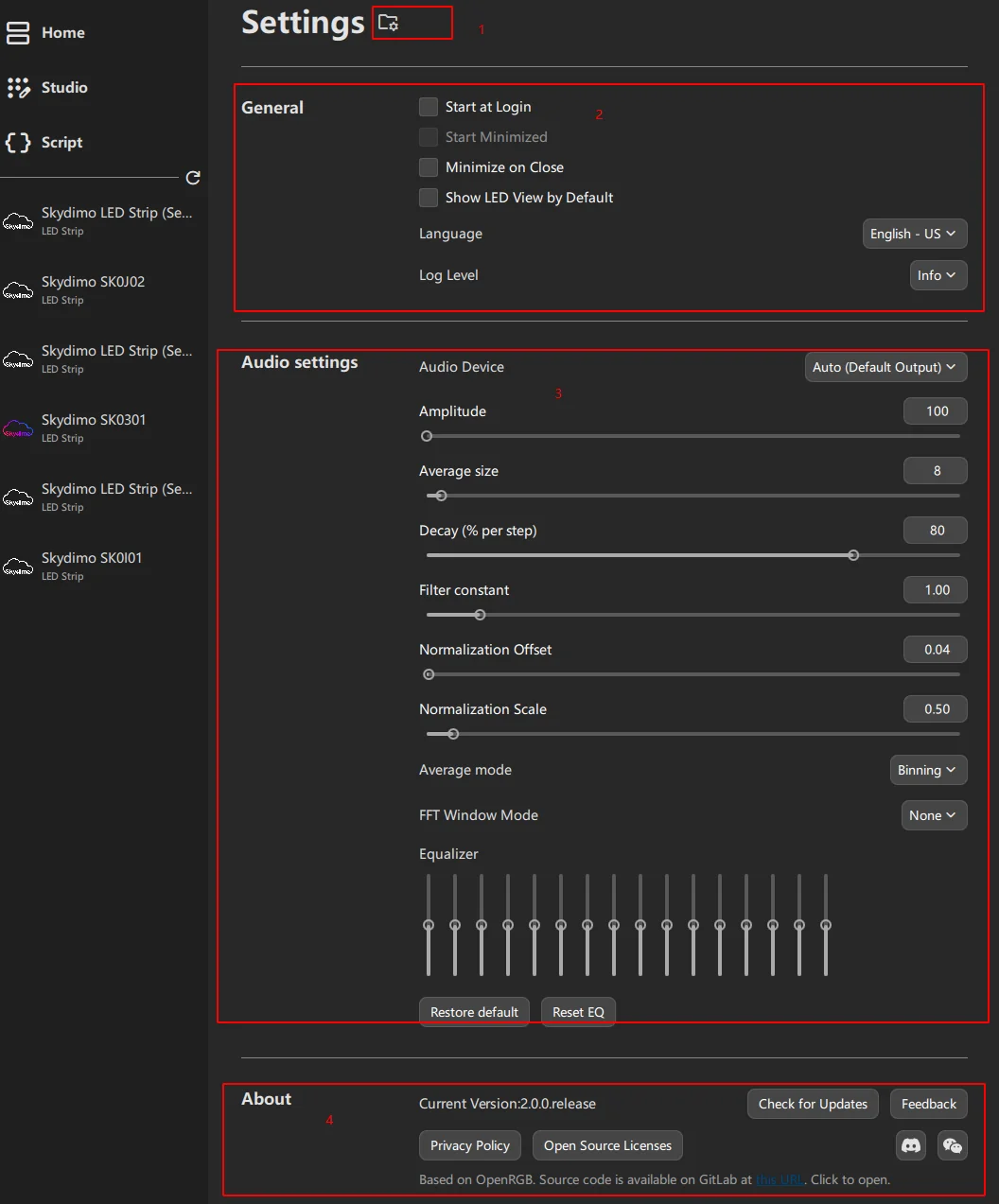Enable the Start at Login checkbox
Screen dimensions: 999x1204
(429, 107)
